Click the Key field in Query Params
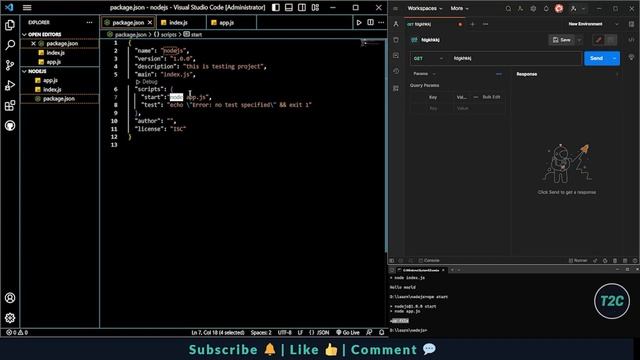640x360 pixels. pos(433,108)
